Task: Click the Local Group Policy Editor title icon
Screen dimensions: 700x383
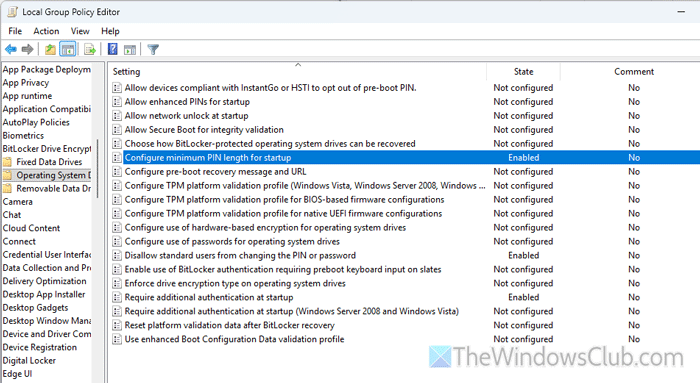Action: 12,12
